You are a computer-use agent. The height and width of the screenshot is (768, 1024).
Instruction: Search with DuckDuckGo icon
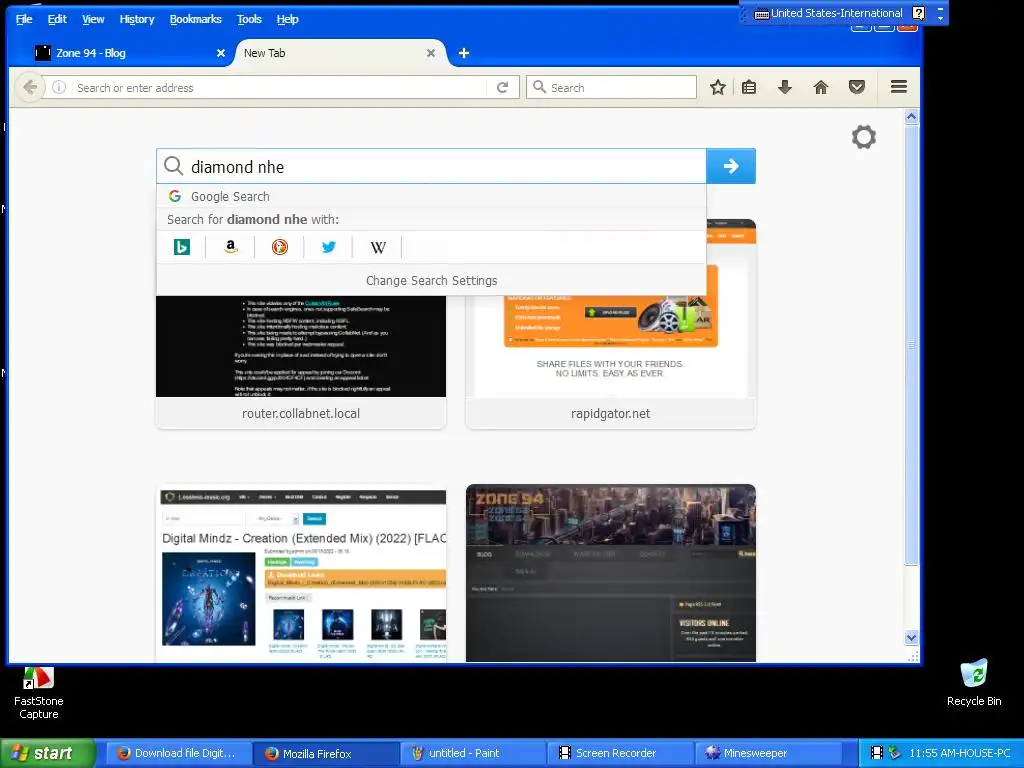tap(280, 247)
